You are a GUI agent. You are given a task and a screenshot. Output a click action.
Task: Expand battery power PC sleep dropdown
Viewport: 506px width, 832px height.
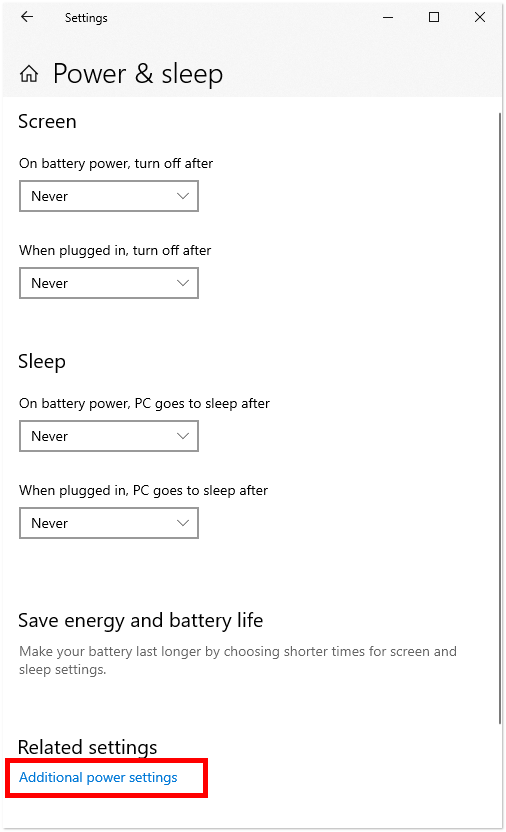tap(109, 436)
